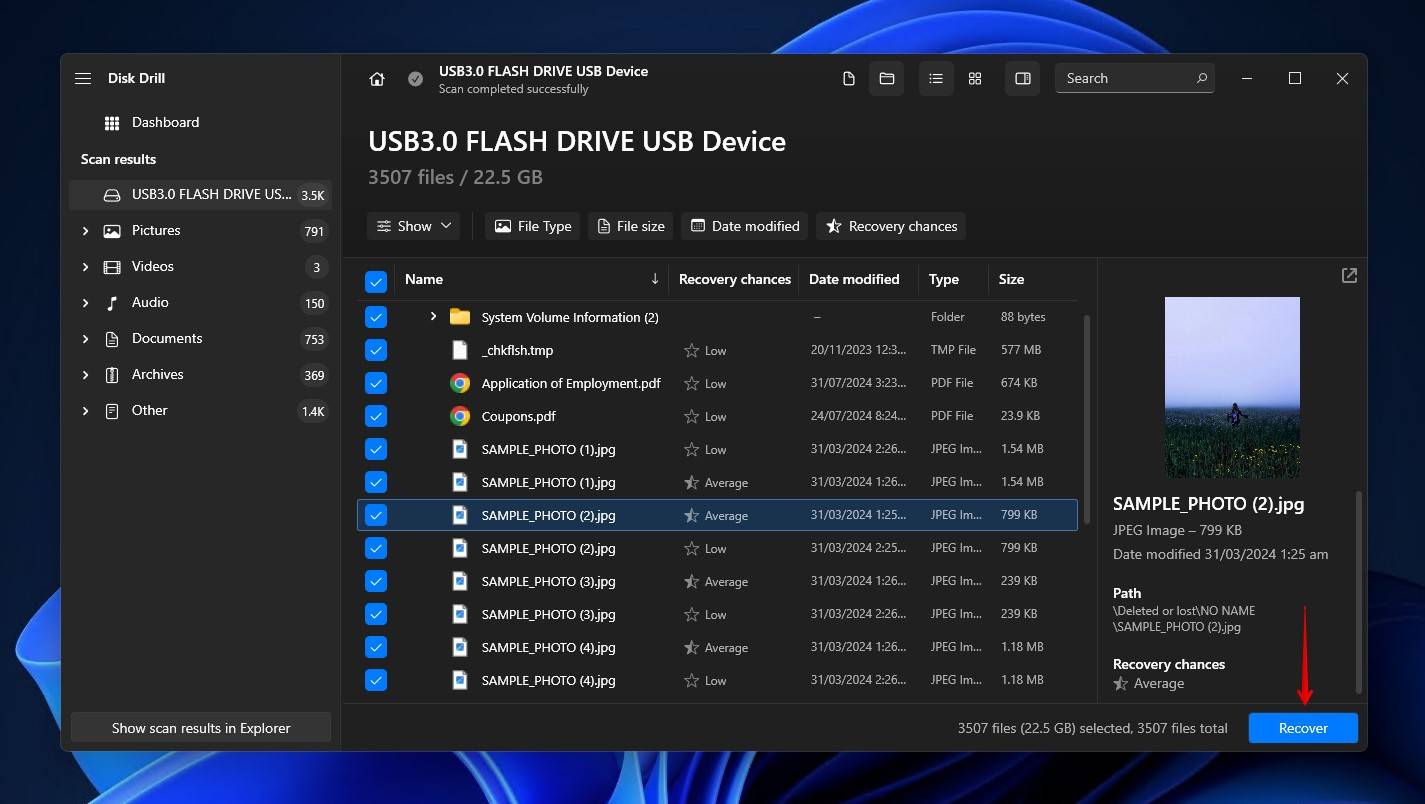Click the Other category icon
Screen dimensions: 1425x804
point(112,410)
